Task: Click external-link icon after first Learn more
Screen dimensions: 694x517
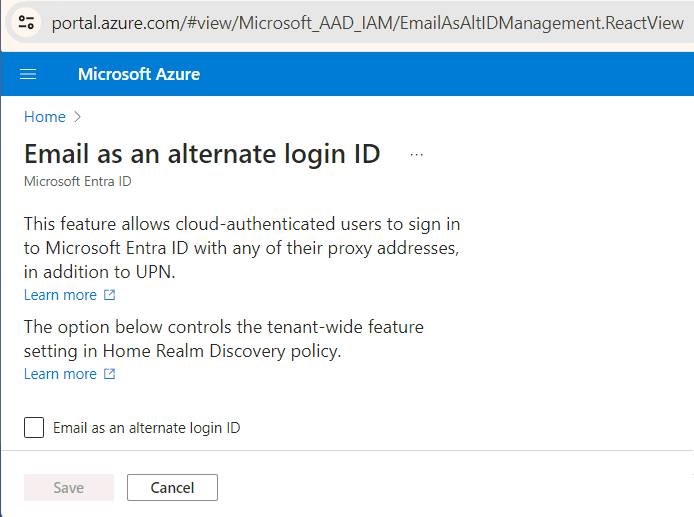Action: [109, 295]
